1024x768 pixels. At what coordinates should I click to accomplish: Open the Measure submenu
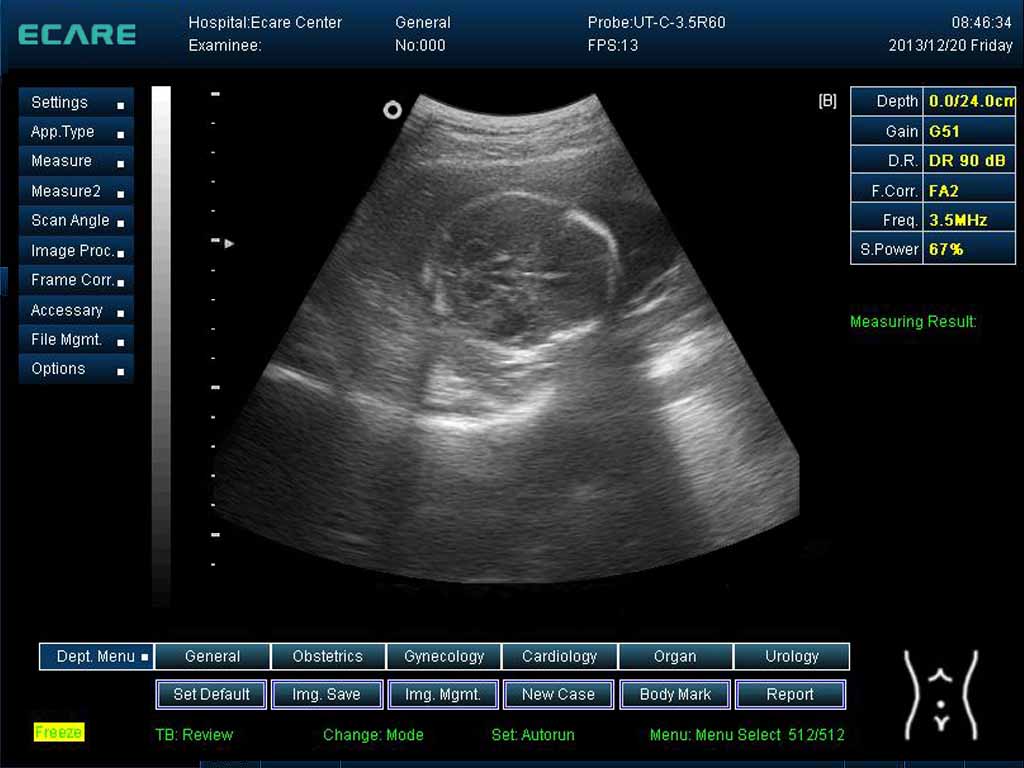[x=76, y=161]
